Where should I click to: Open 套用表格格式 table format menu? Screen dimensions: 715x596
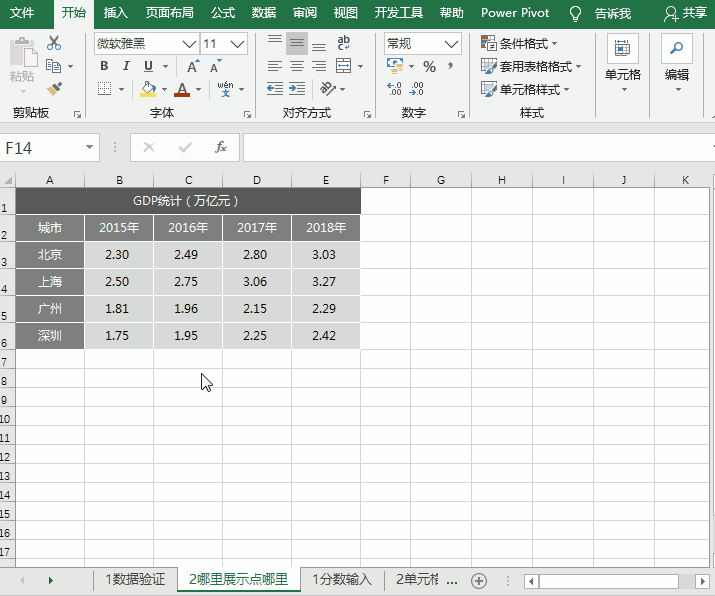click(531, 67)
